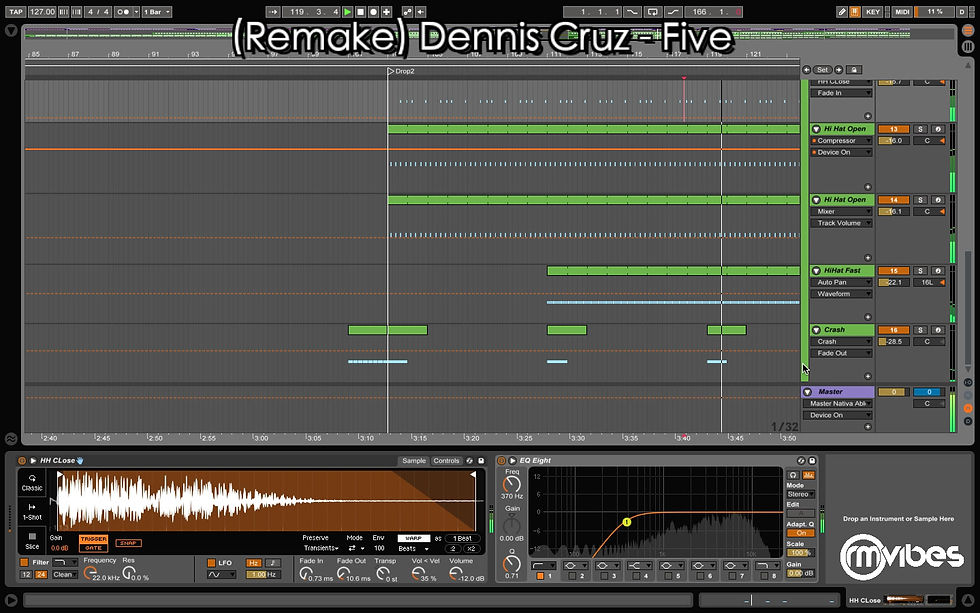
Task: Click the Follow playback icon near the transport
Action: [272, 10]
